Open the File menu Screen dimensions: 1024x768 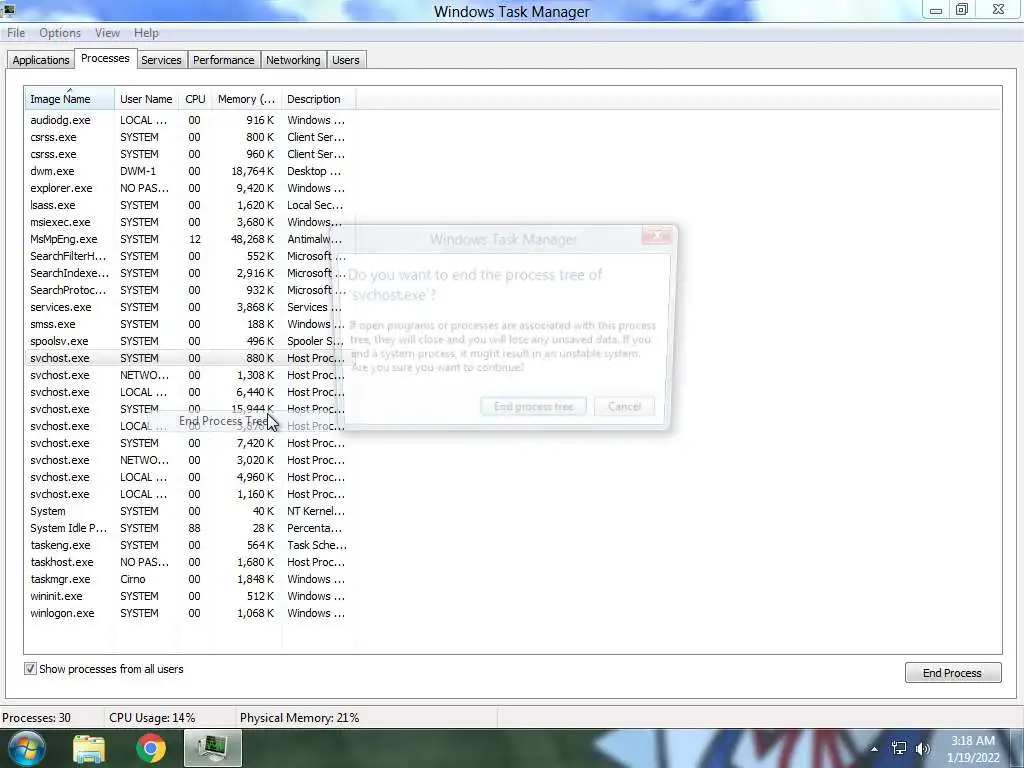(16, 33)
